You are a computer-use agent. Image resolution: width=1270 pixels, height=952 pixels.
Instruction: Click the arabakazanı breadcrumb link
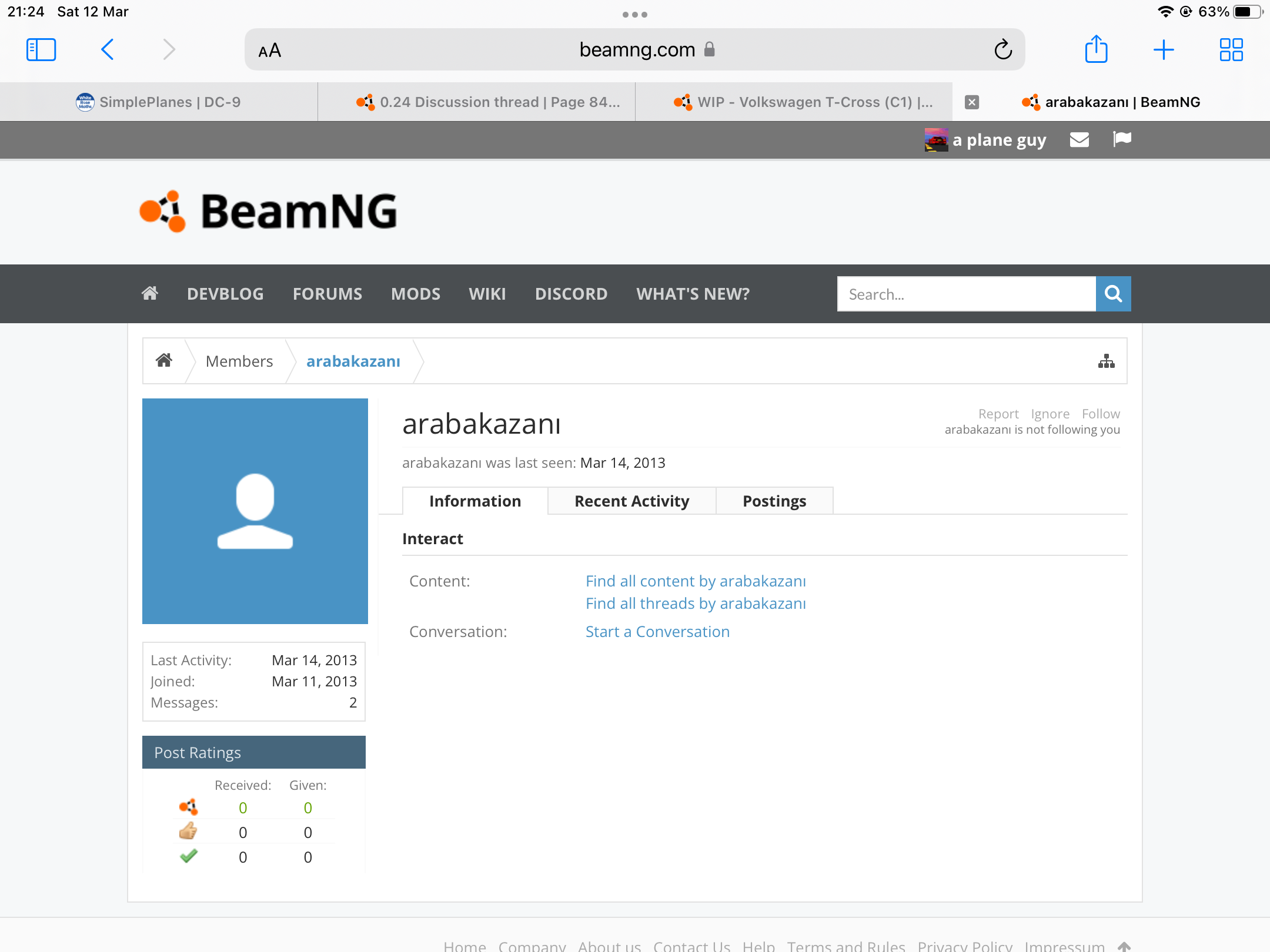pos(353,361)
